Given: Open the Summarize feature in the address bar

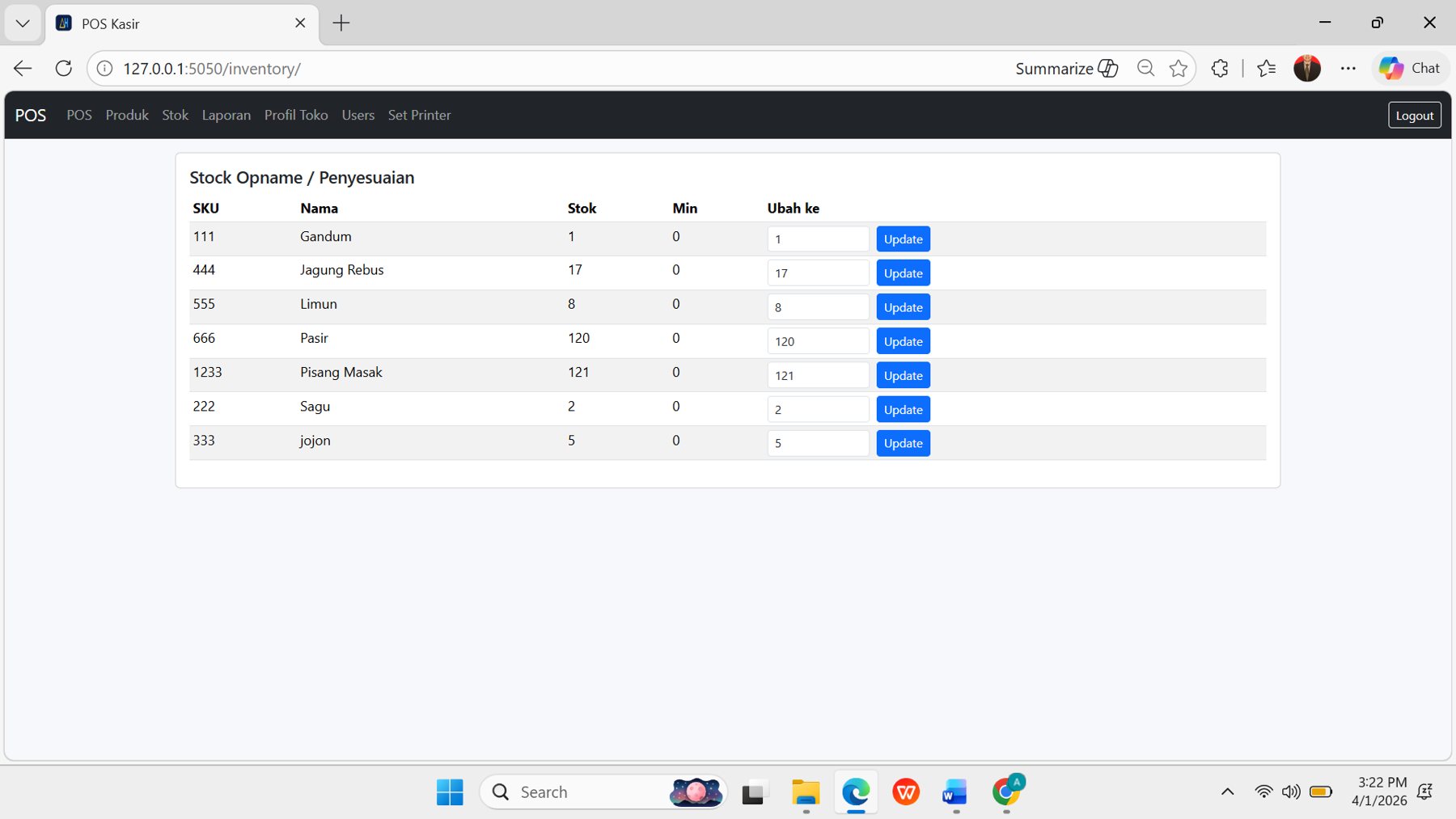Looking at the screenshot, I should 1065,68.
